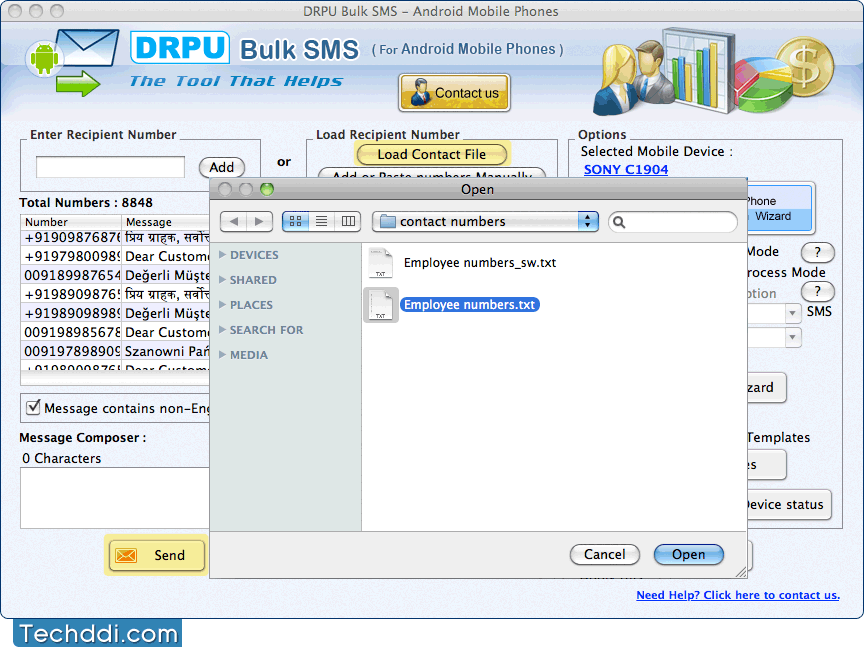
Task: Click the Device status button
Action: [x=788, y=505]
